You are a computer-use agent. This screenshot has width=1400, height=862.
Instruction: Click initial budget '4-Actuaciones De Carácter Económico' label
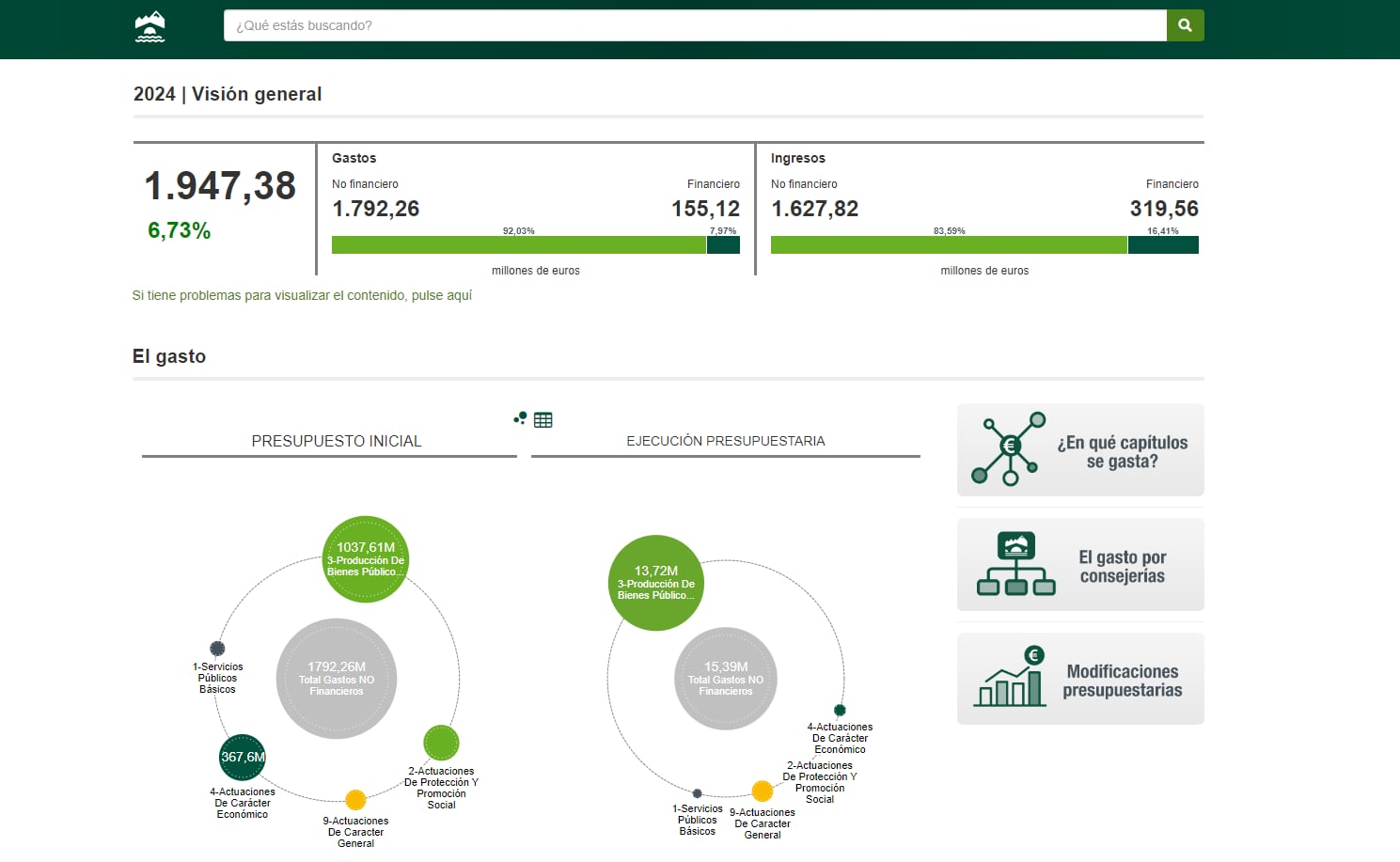coord(243,803)
